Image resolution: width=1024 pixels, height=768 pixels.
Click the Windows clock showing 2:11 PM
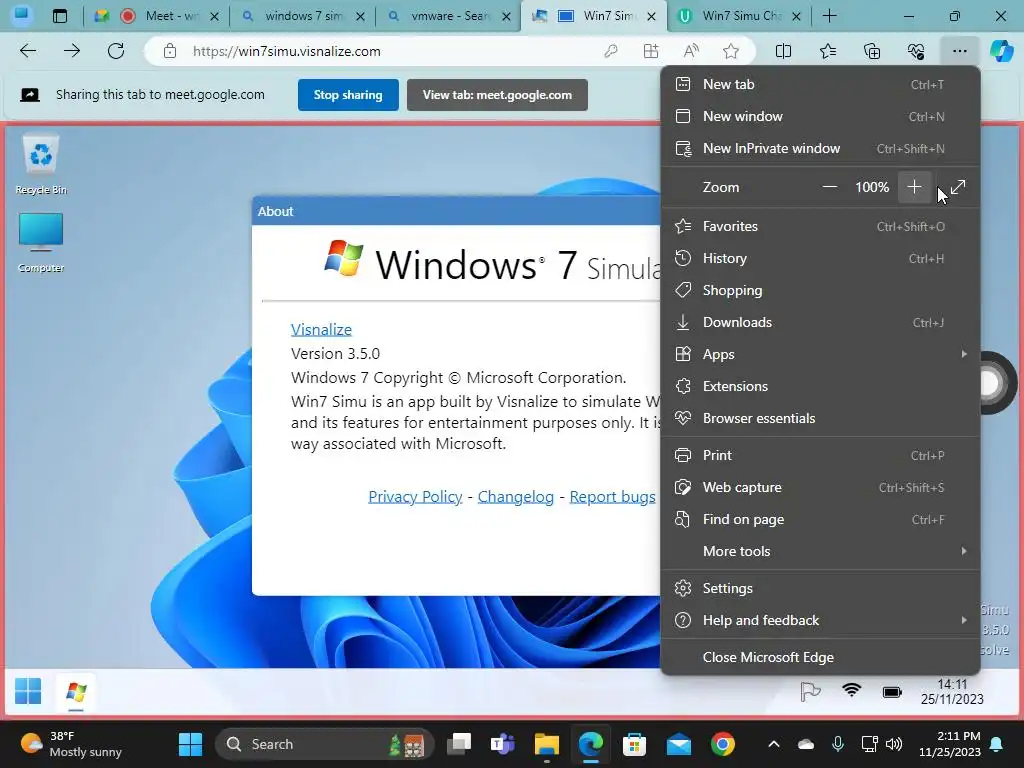(x=950, y=744)
